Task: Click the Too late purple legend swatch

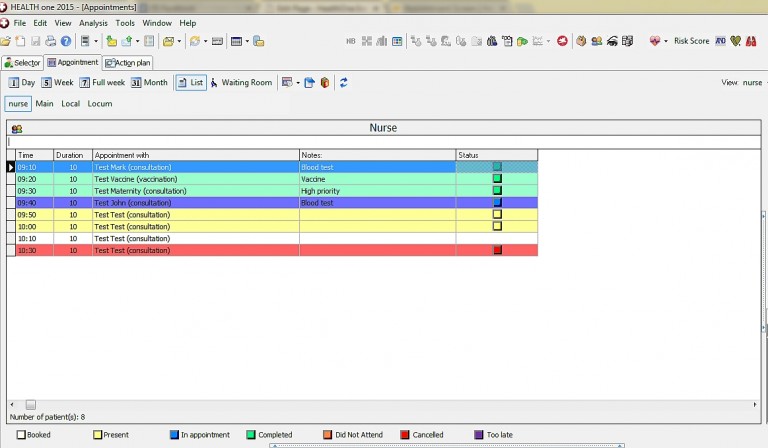Action: click(479, 434)
